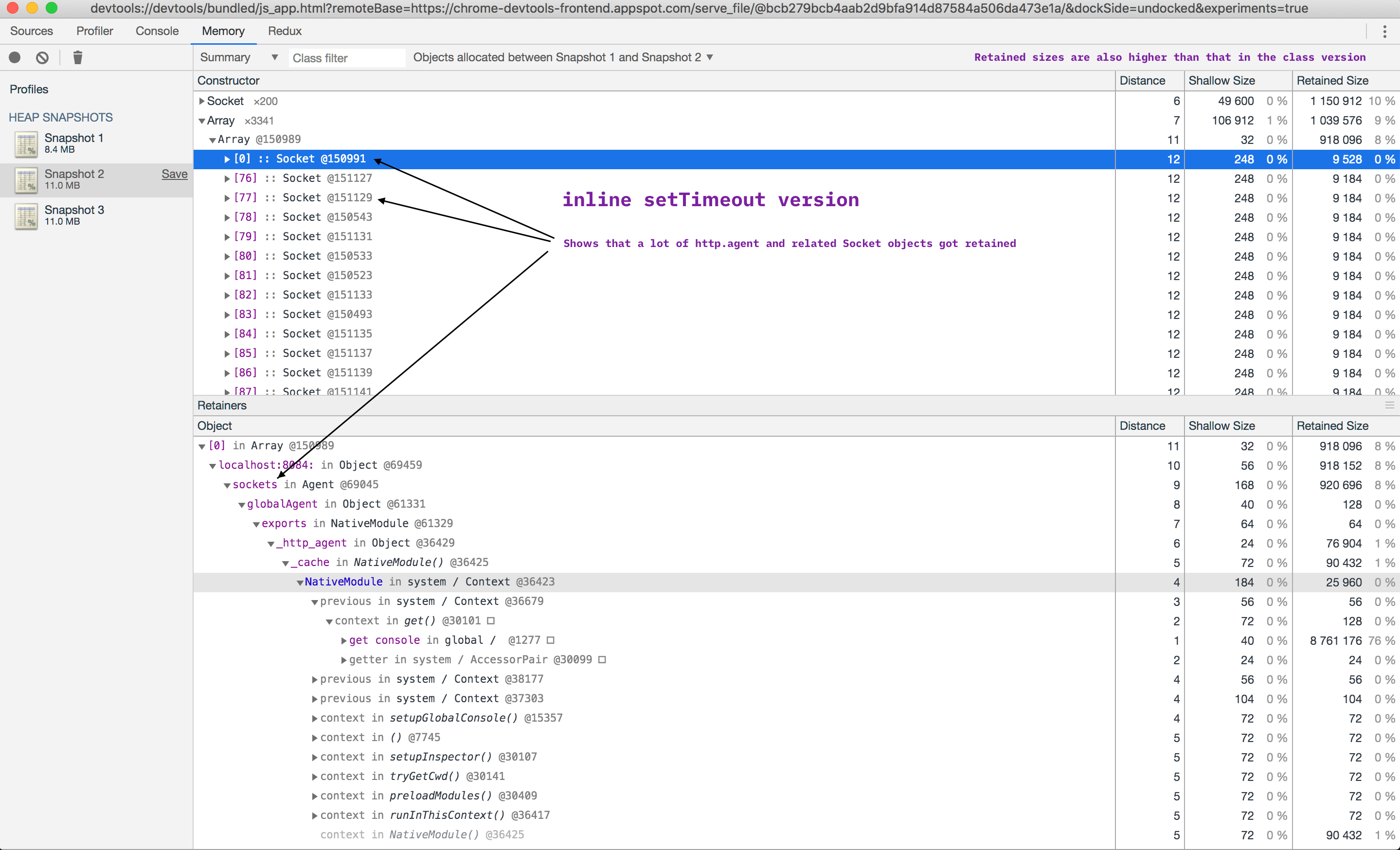Image resolution: width=1400 pixels, height=850 pixels.
Task: Sort retainers table by Shallow Size
Action: coord(1238,426)
